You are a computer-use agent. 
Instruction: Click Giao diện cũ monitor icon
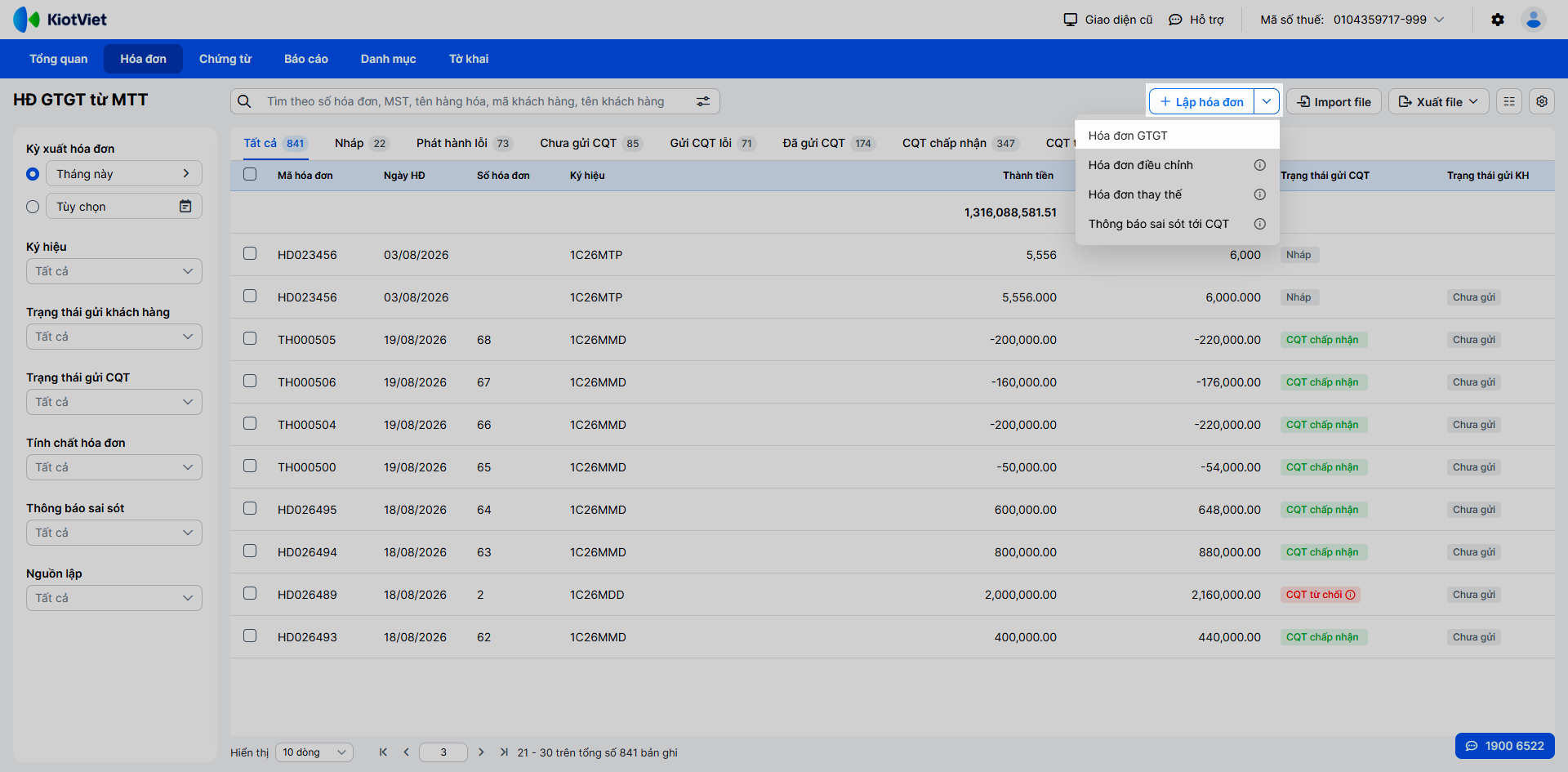point(1071,20)
